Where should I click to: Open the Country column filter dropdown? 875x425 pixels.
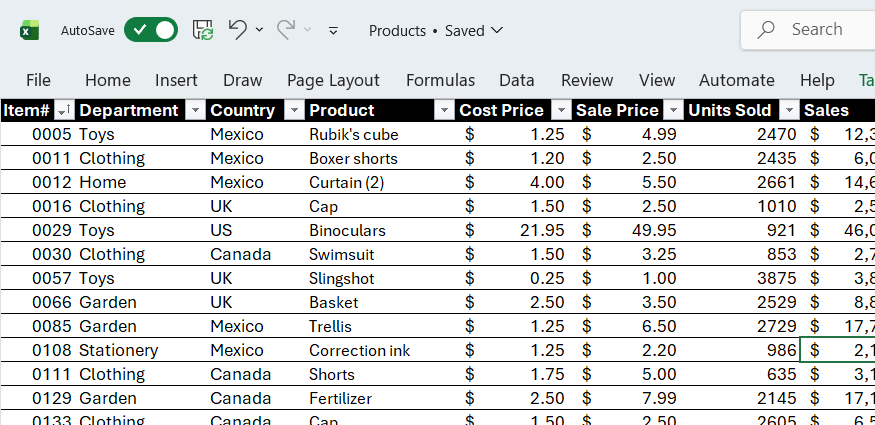pyautogui.click(x=294, y=110)
